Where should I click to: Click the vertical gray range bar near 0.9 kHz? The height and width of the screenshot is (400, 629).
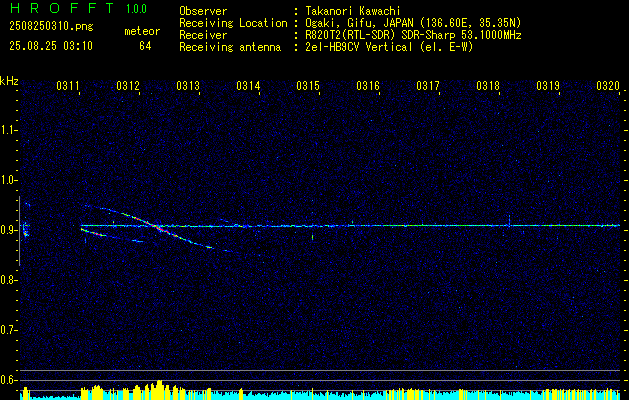tap(19, 231)
